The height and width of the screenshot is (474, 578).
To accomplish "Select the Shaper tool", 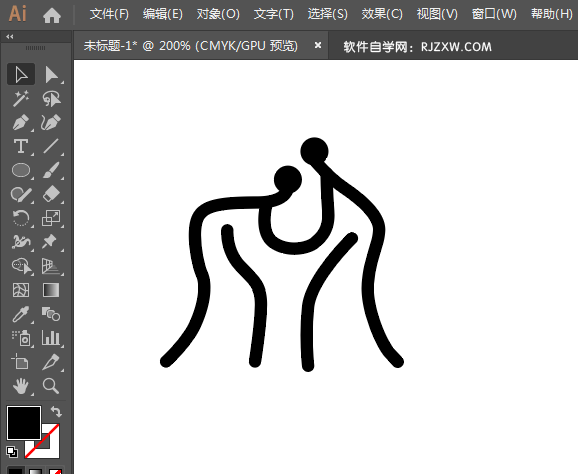I will point(21,194).
